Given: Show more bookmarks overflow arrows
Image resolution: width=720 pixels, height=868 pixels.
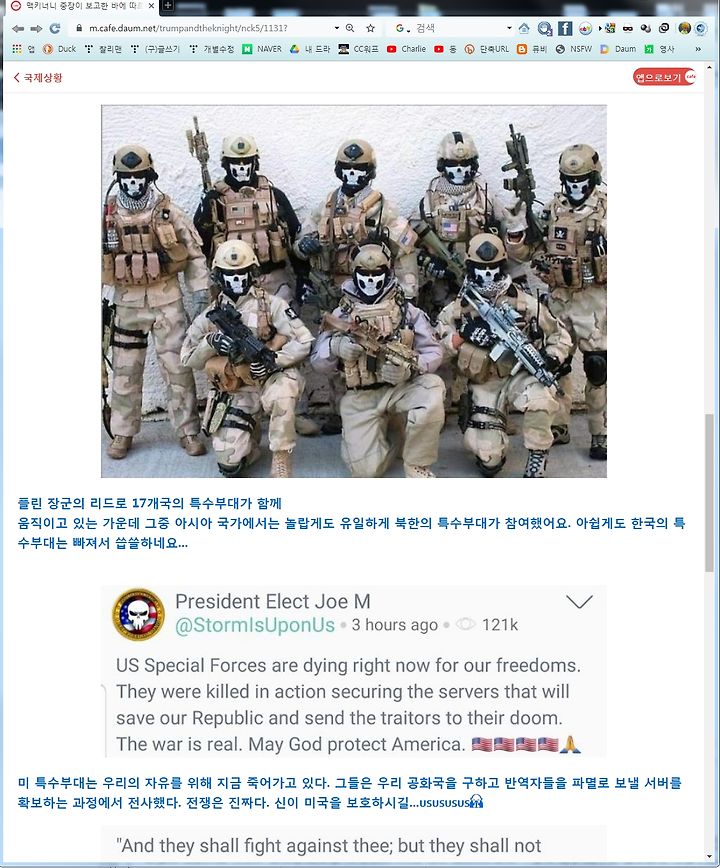Looking at the screenshot, I should coord(698,49).
